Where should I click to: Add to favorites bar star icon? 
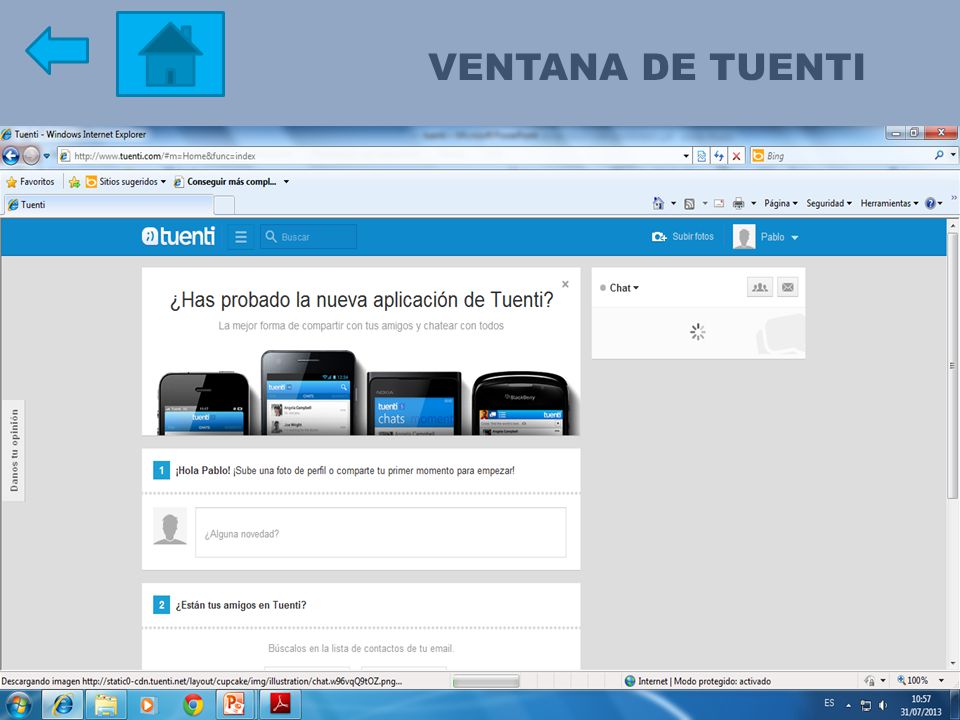pyautogui.click(x=74, y=182)
